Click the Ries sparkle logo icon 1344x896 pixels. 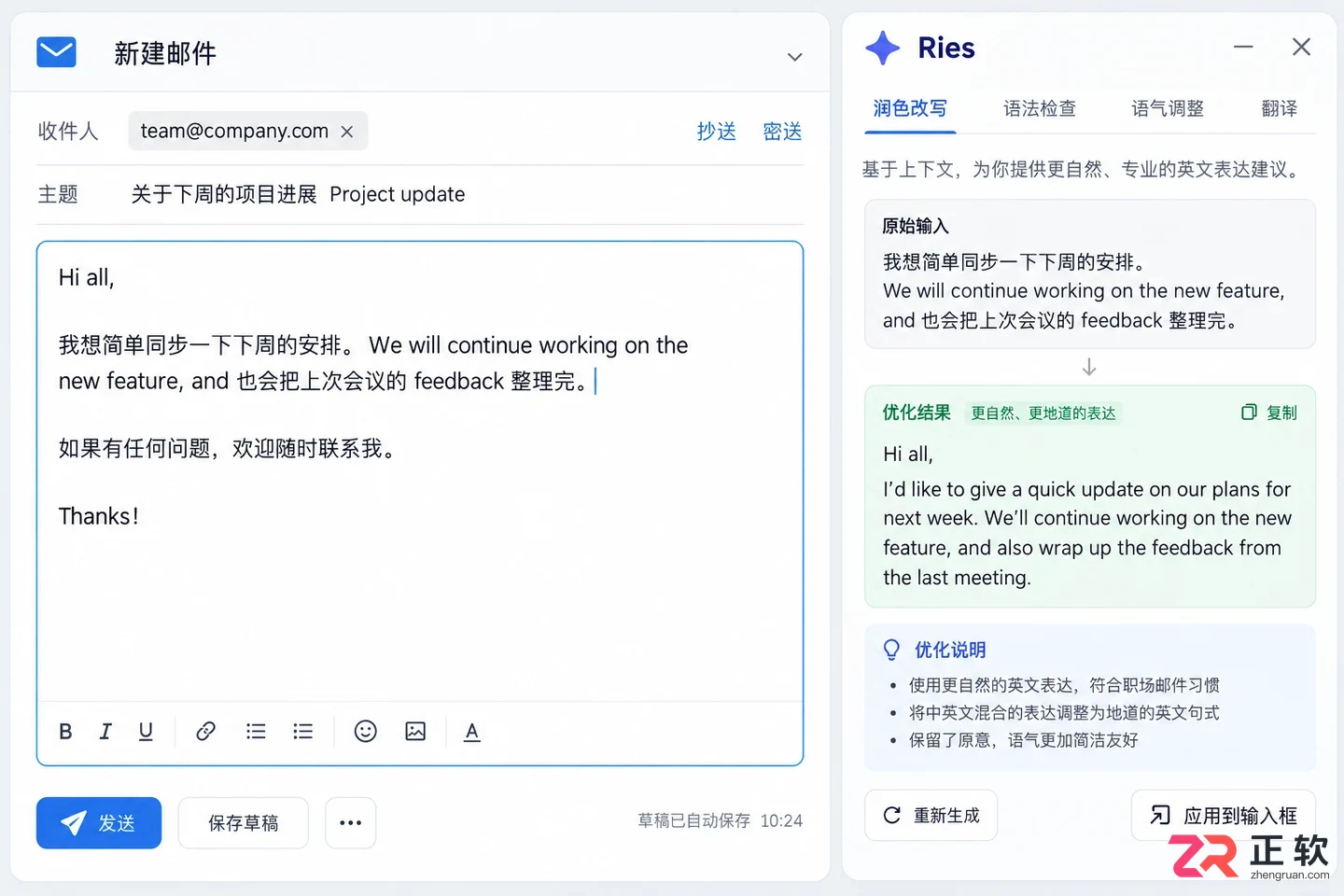pos(882,48)
